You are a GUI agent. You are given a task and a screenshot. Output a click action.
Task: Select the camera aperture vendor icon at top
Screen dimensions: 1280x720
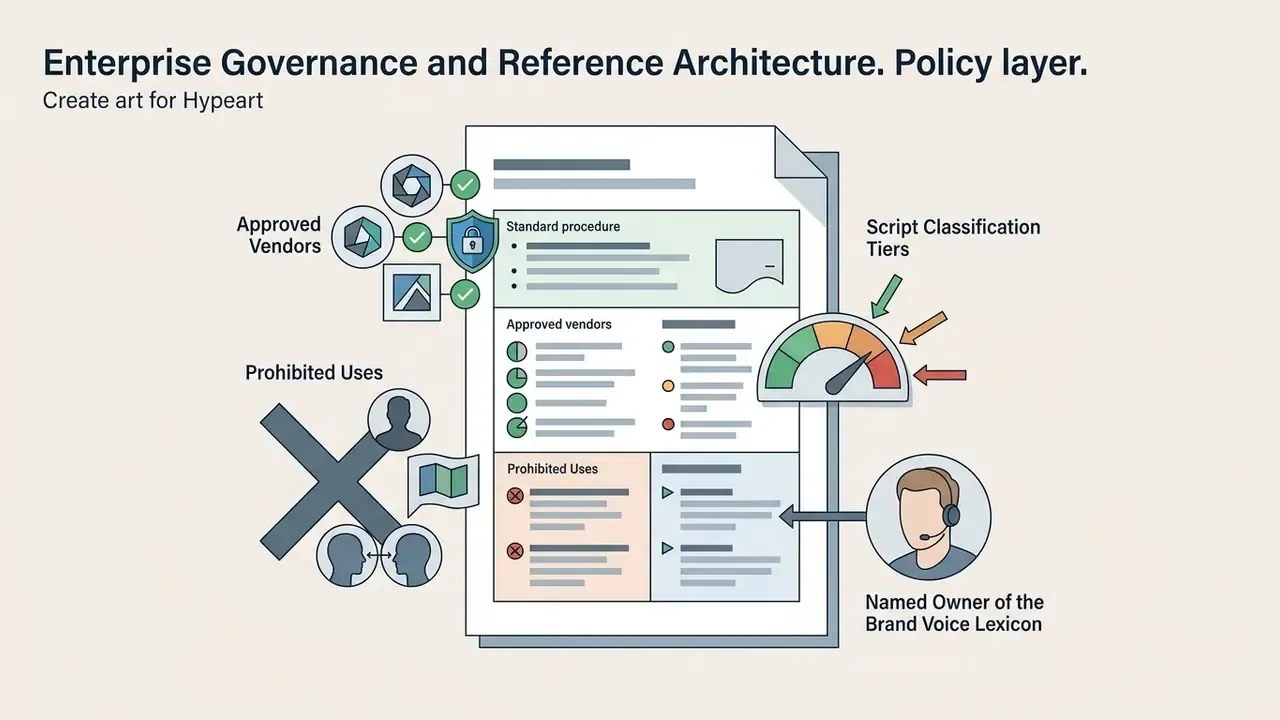pos(411,184)
